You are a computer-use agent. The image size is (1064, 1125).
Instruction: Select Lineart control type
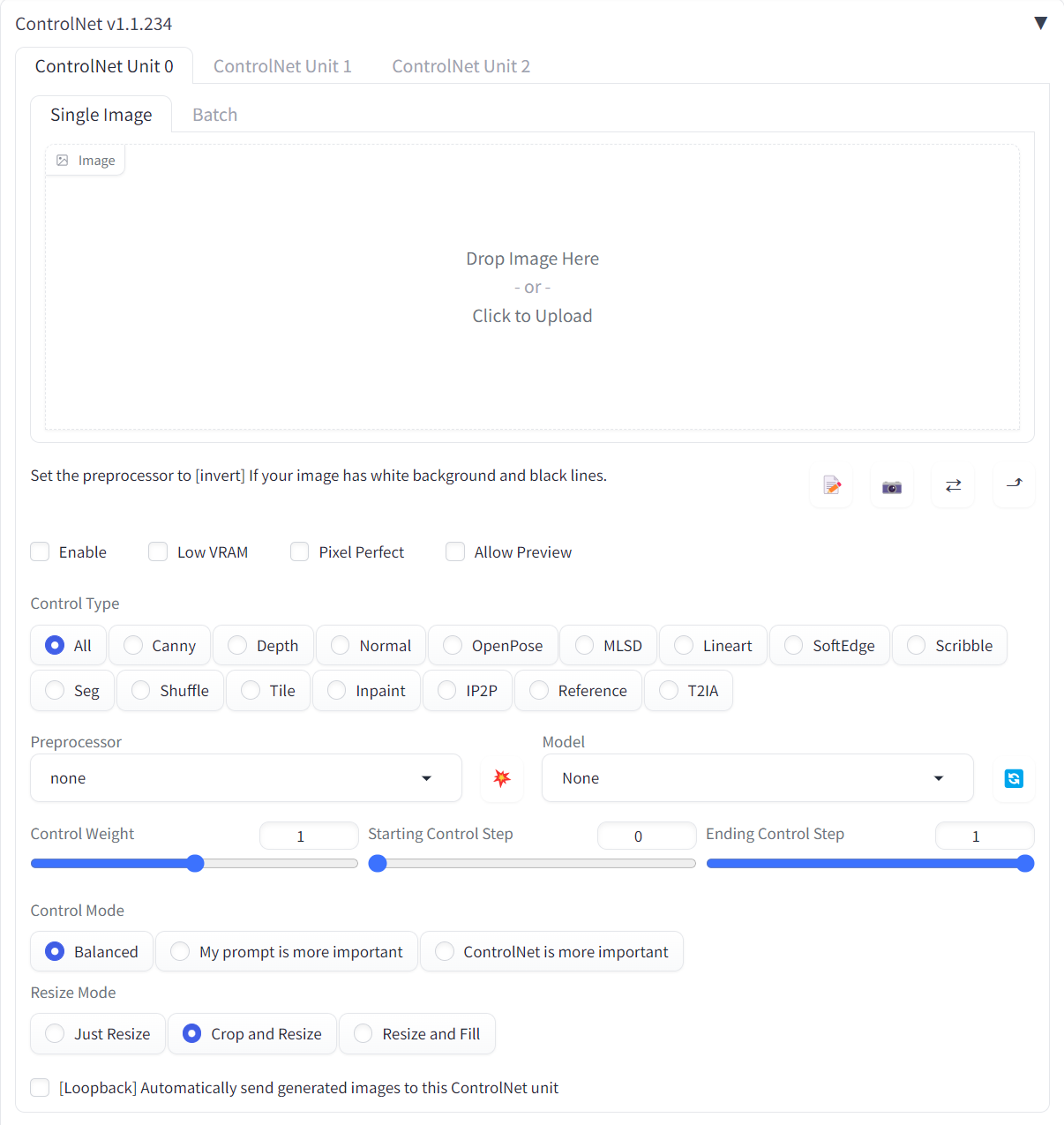coord(714,645)
